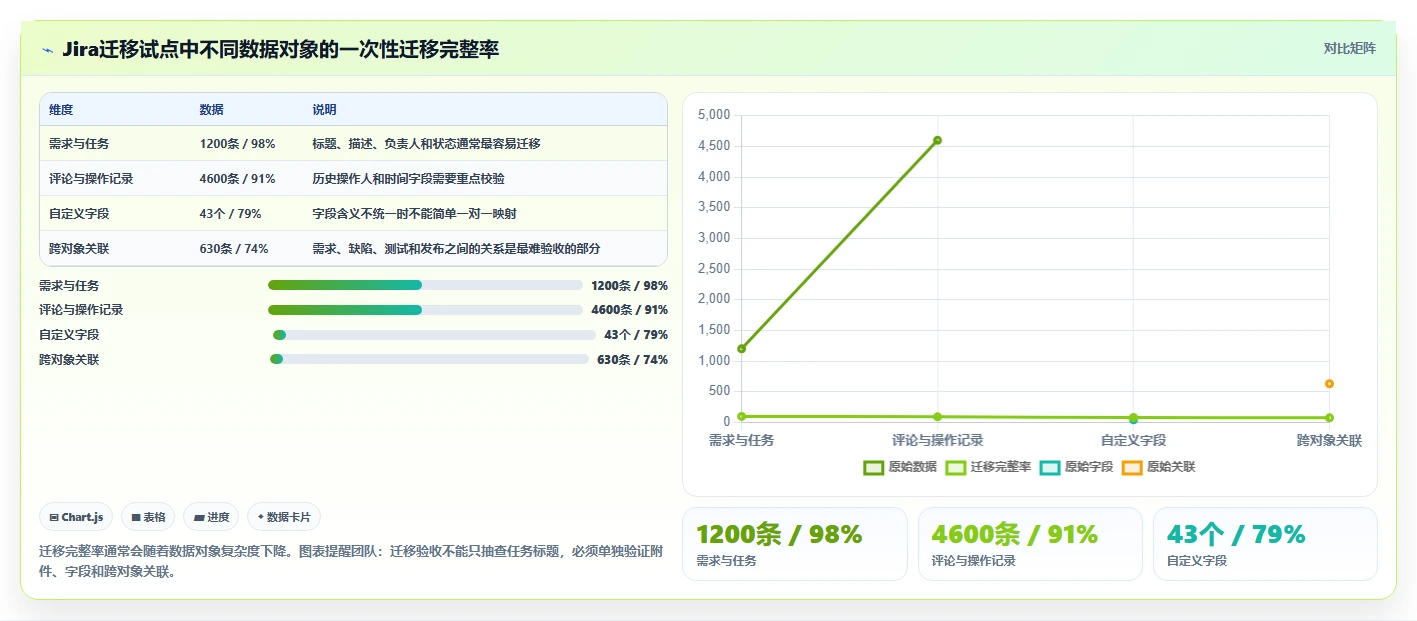Click the 5,000 y-axis tick label
Viewport: 1417px width, 621px height.
click(x=714, y=115)
